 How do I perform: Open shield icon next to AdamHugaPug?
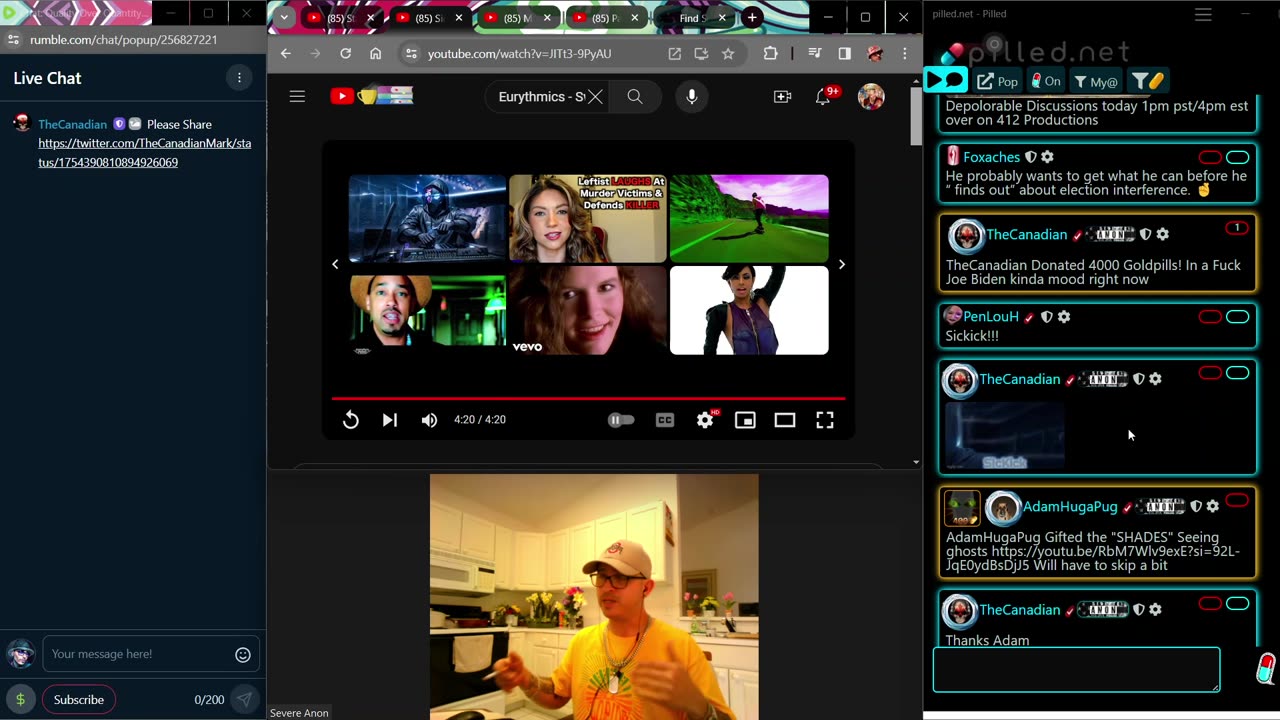pos(1196,507)
